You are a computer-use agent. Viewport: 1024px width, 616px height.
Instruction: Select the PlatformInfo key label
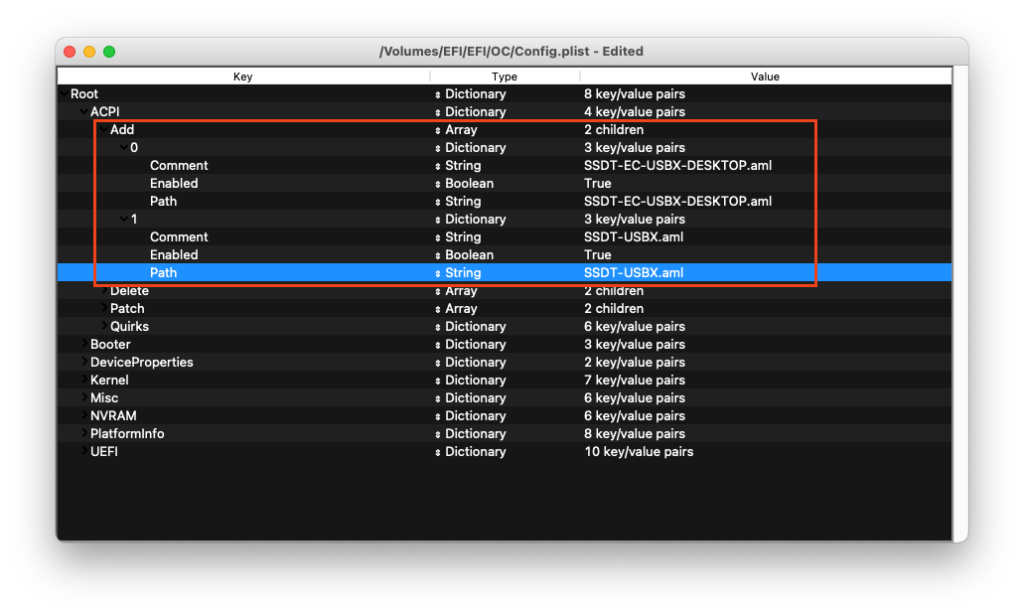point(127,434)
